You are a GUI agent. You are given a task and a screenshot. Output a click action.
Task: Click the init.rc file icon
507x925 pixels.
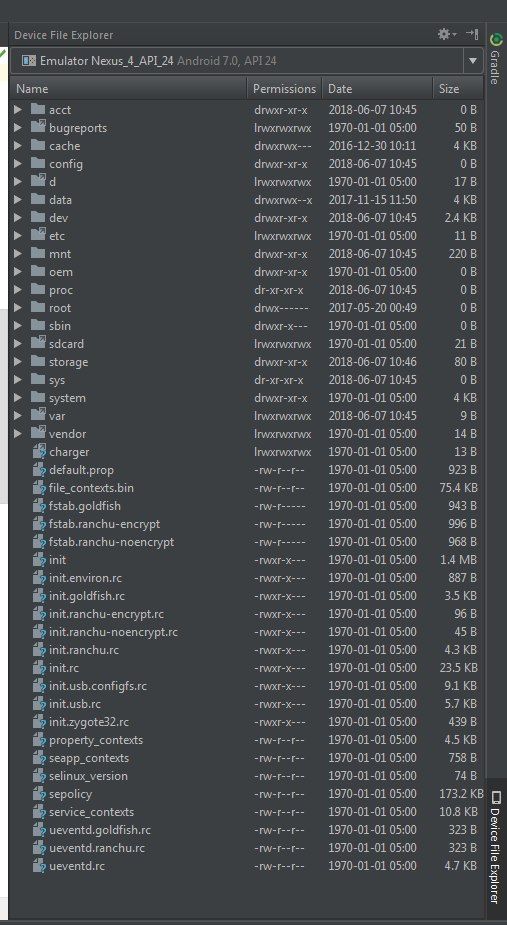(39, 668)
